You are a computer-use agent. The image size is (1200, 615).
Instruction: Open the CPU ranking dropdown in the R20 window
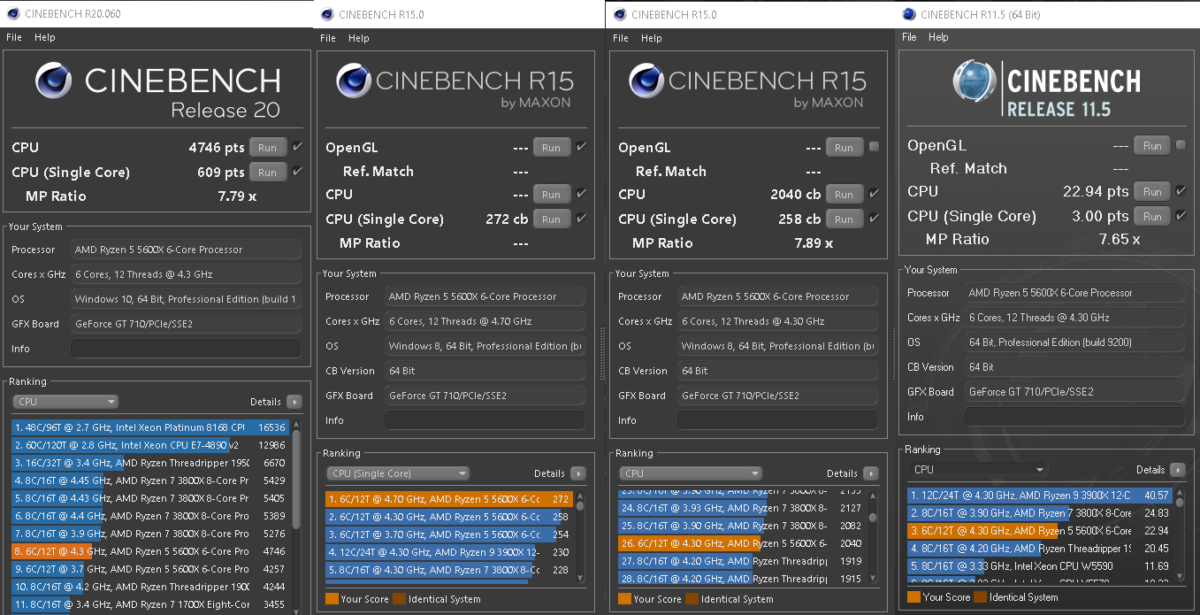(x=65, y=401)
